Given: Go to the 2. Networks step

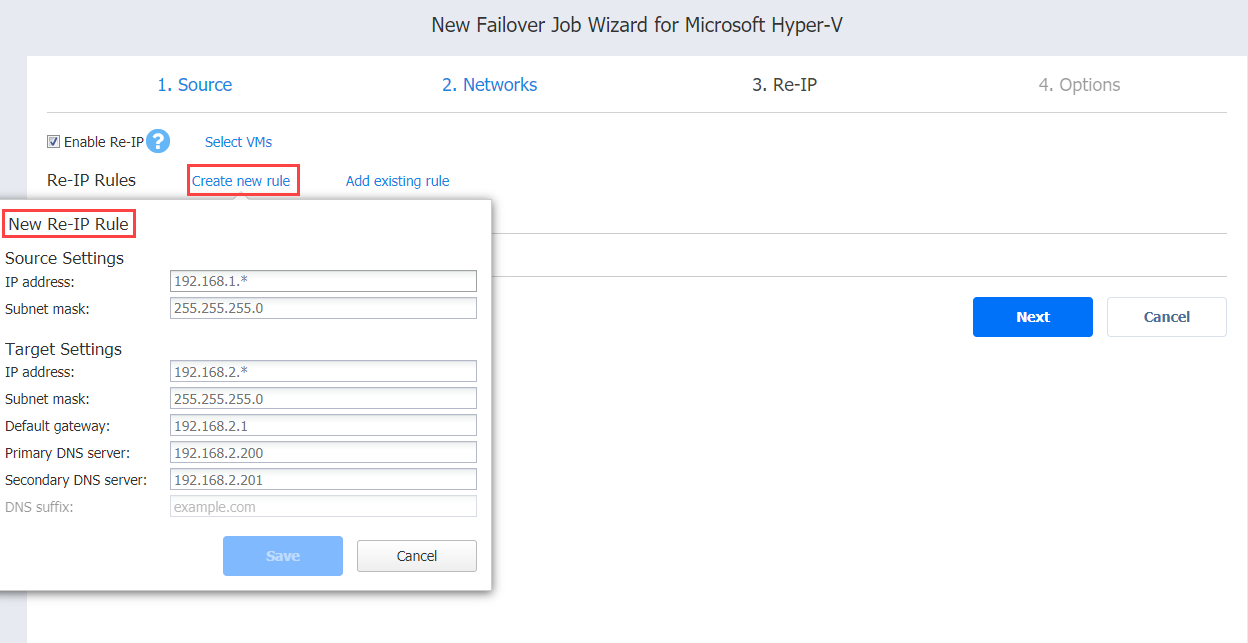Looking at the screenshot, I should coord(490,85).
